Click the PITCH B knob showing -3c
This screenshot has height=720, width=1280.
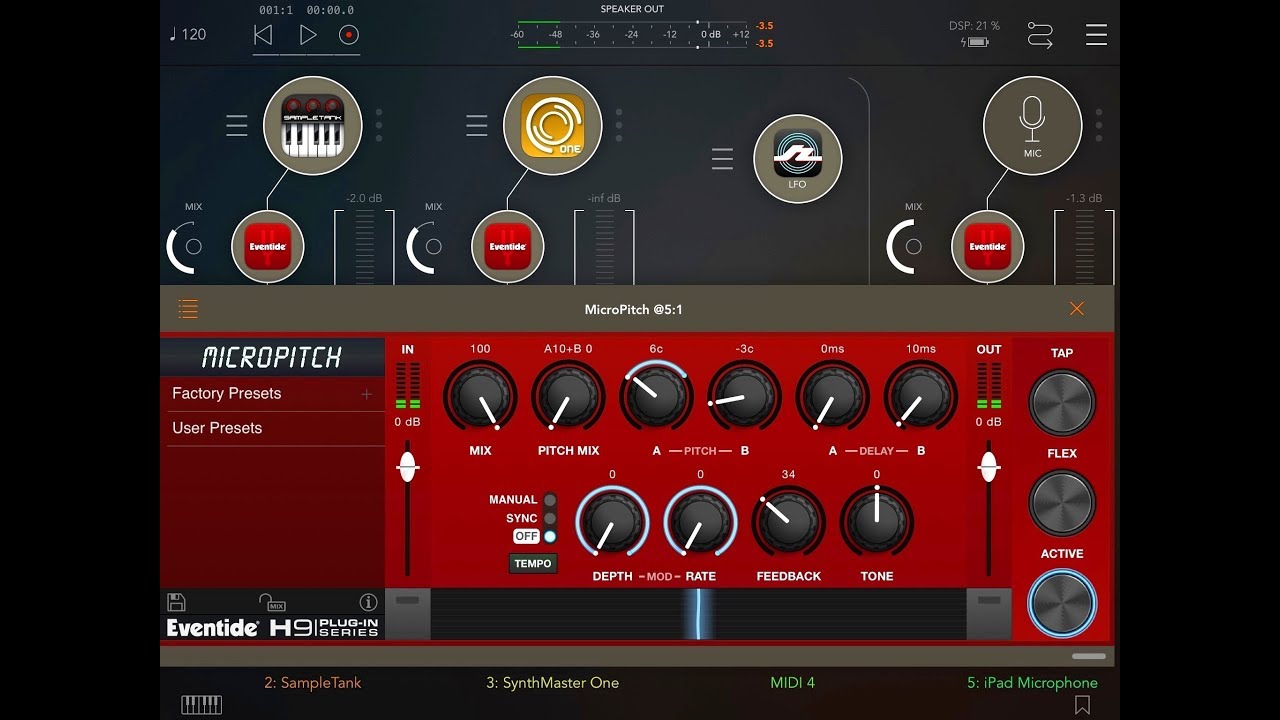pos(744,396)
